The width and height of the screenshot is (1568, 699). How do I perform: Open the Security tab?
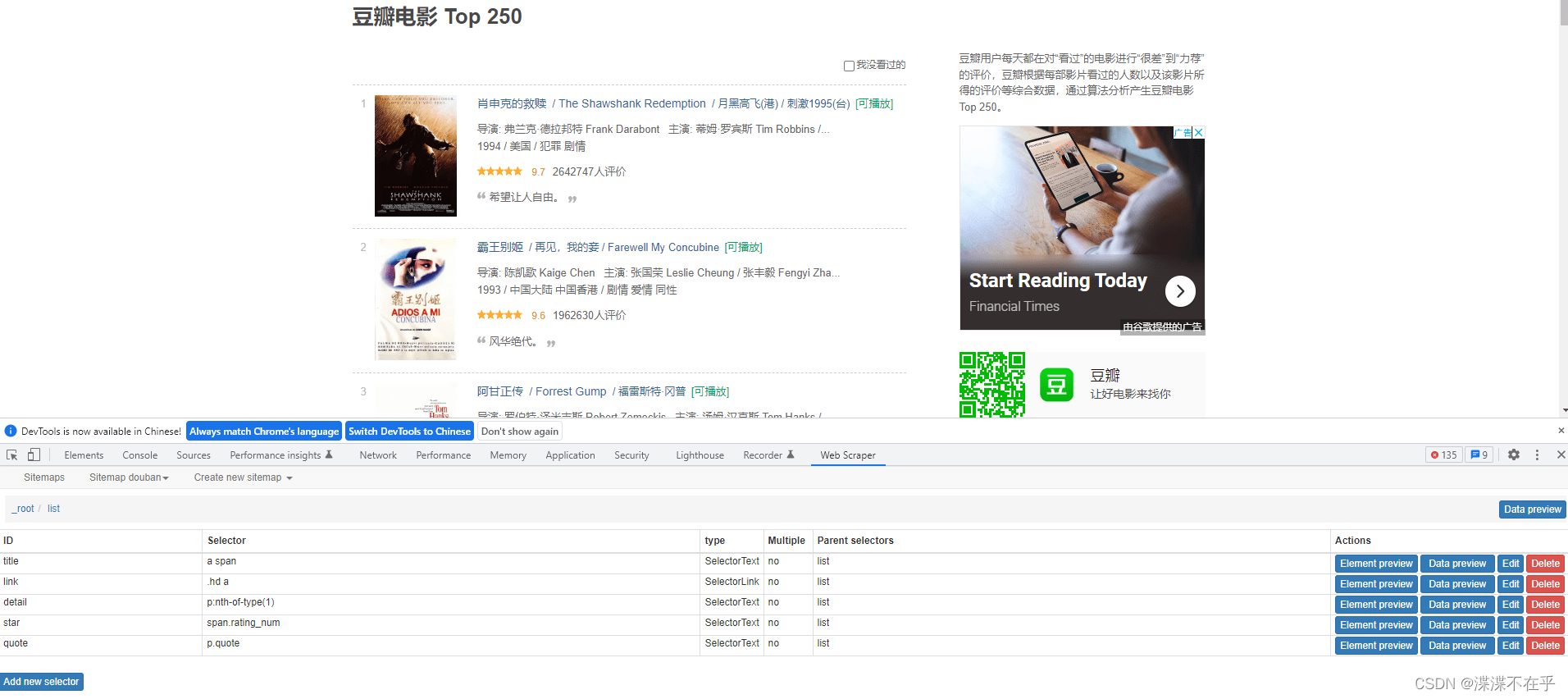click(x=631, y=455)
